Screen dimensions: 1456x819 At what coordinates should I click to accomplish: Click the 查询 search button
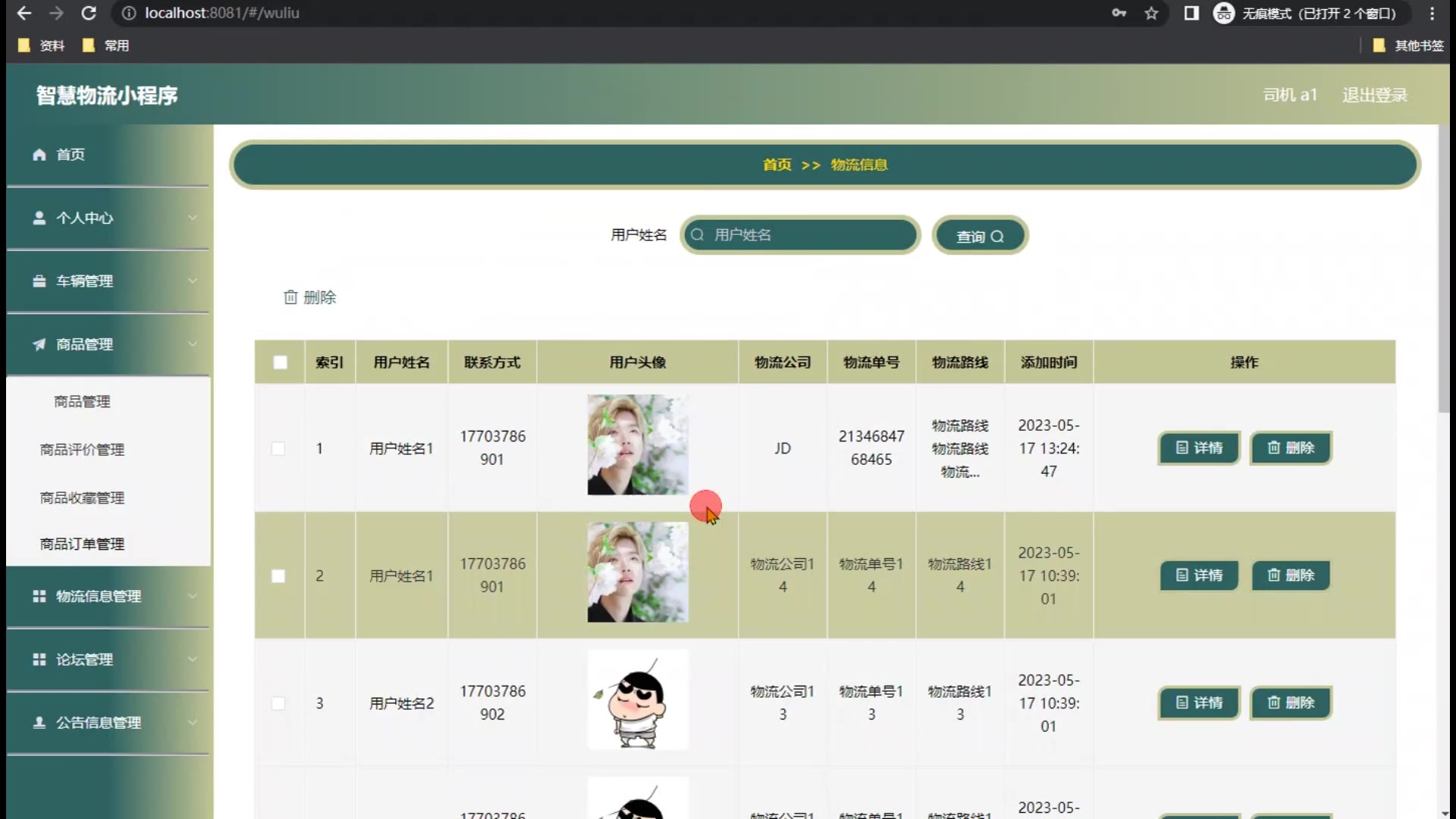979,236
